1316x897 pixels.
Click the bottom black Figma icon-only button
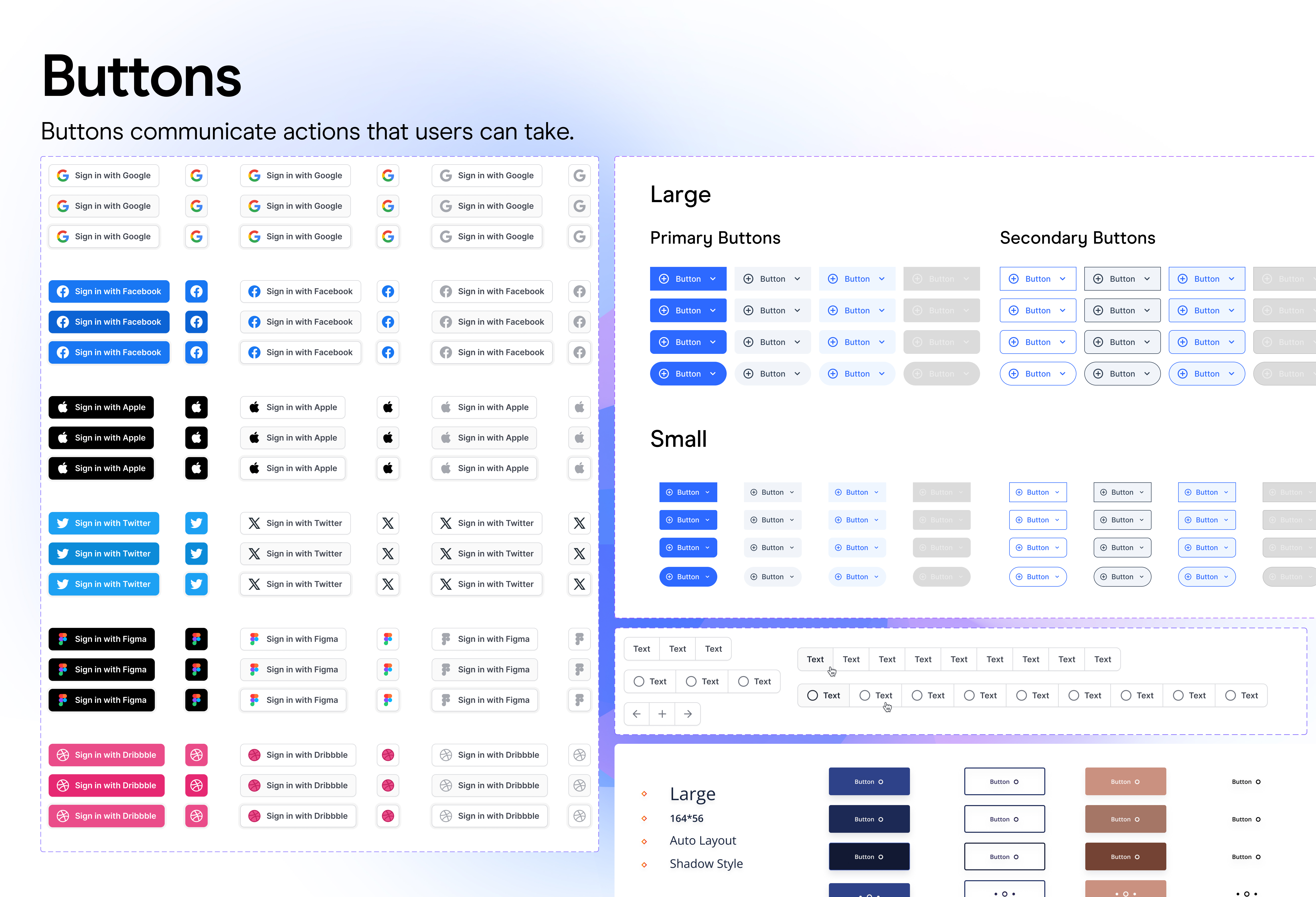(x=197, y=700)
